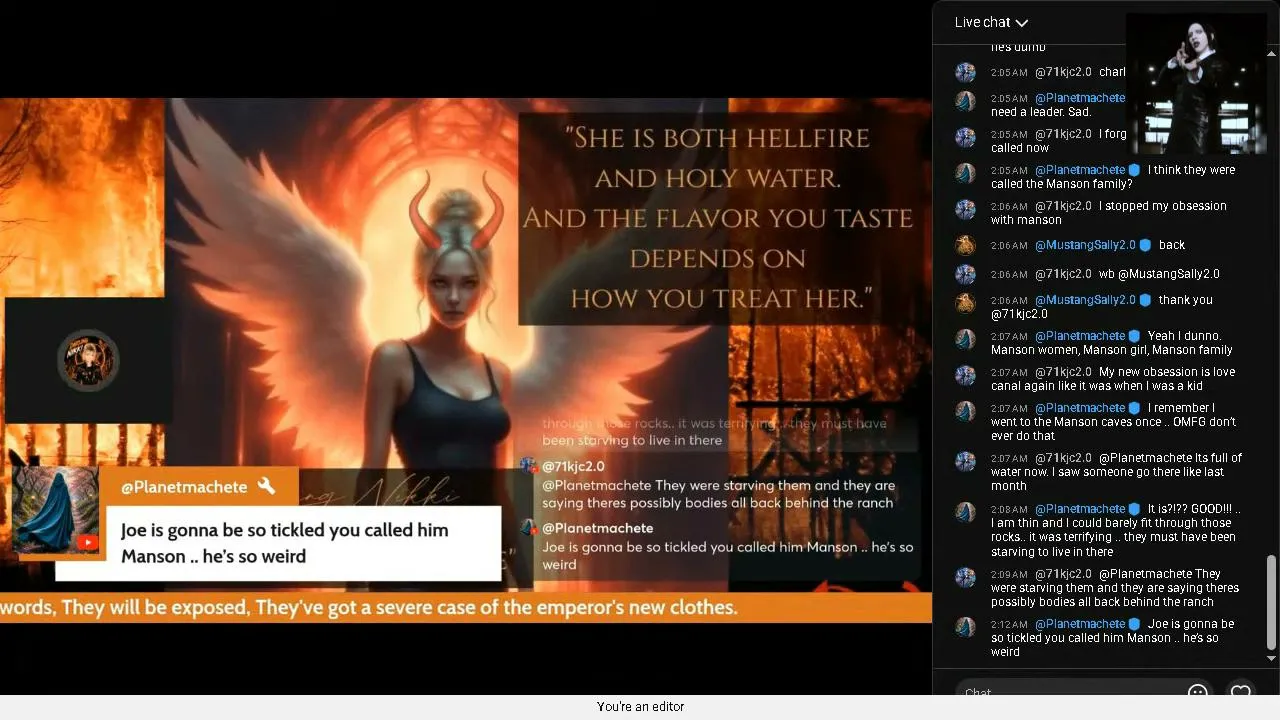
Task: Select the 'Manson women, Manson girl, Manson family' text
Action: [x=1111, y=350]
